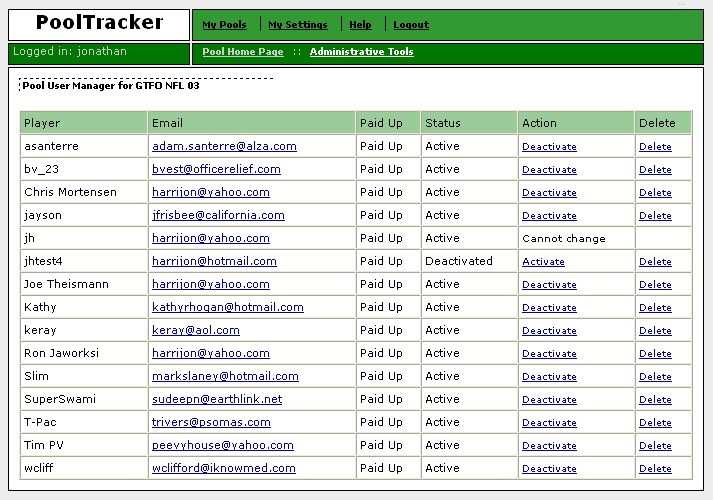The width and height of the screenshot is (713, 500).
Task: Email adam.santerre@alza.com
Action: coord(224,146)
